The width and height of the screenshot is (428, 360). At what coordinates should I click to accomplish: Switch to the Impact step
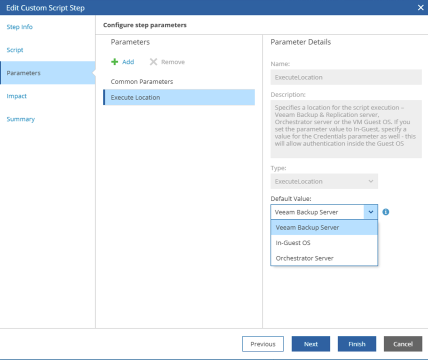(x=17, y=96)
